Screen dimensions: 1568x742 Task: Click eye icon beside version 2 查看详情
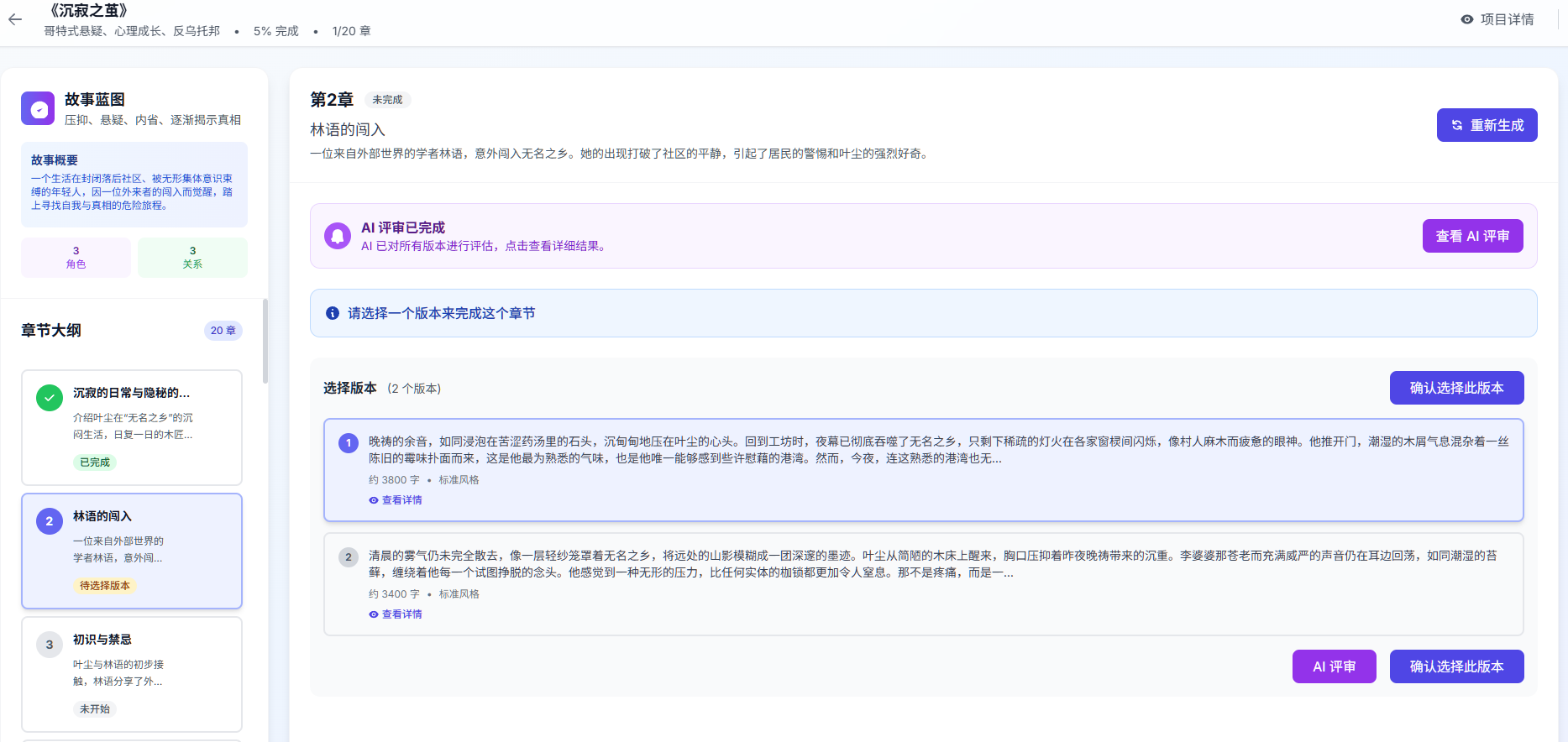374,614
